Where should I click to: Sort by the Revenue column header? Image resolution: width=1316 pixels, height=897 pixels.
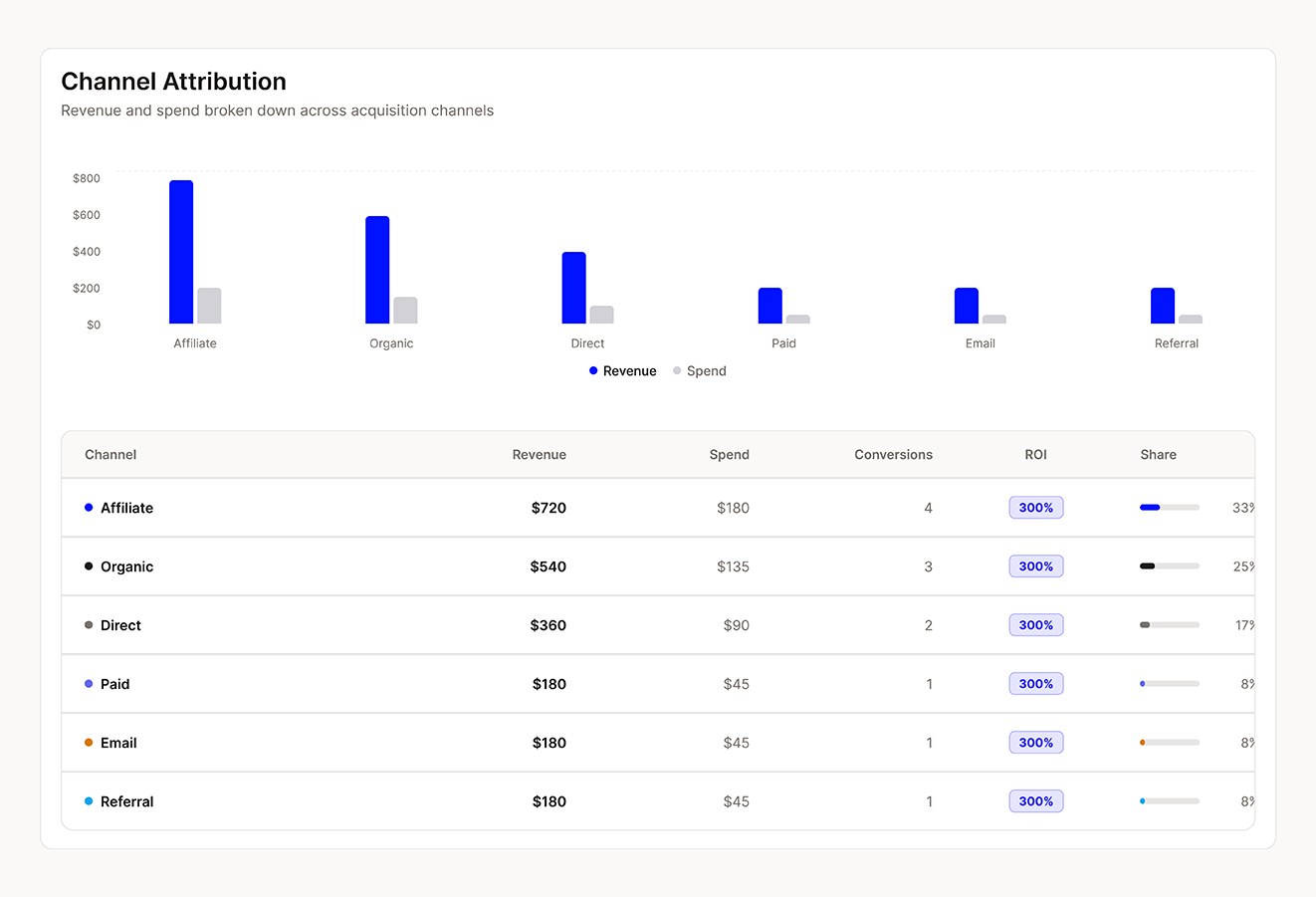pos(540,454)
